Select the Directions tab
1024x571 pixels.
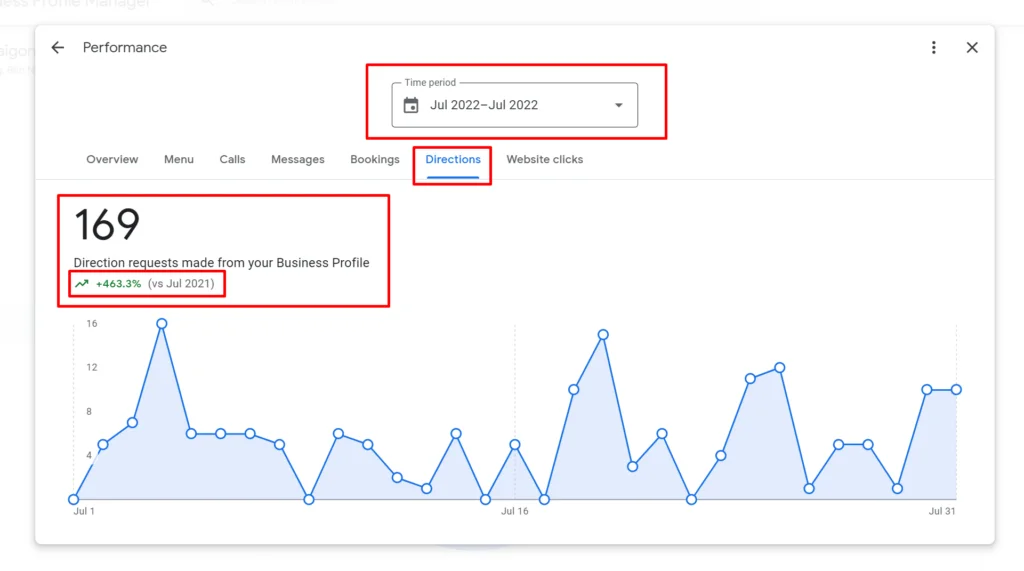(453, 160)
